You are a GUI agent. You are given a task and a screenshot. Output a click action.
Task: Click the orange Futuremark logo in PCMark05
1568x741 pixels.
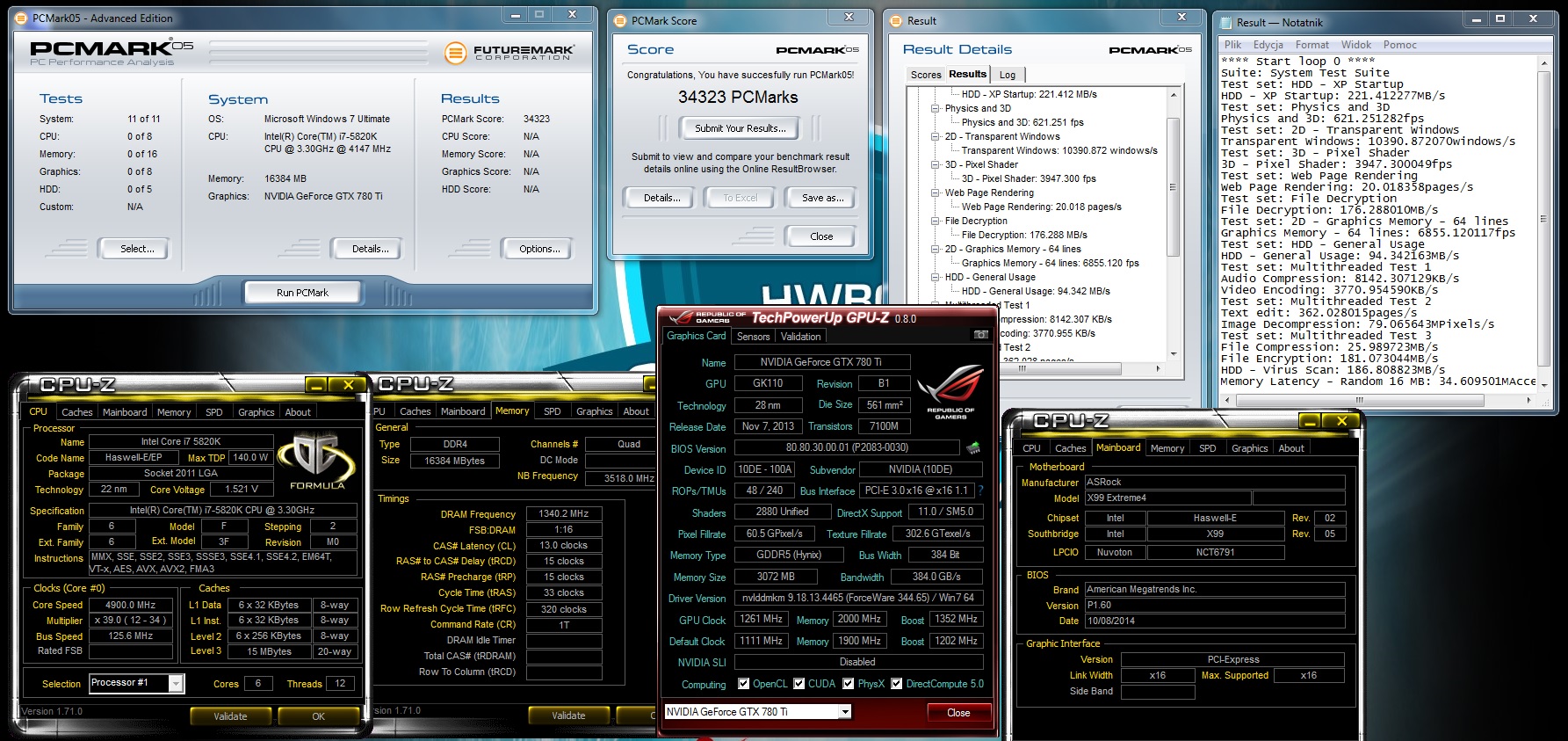click(455, 53)
